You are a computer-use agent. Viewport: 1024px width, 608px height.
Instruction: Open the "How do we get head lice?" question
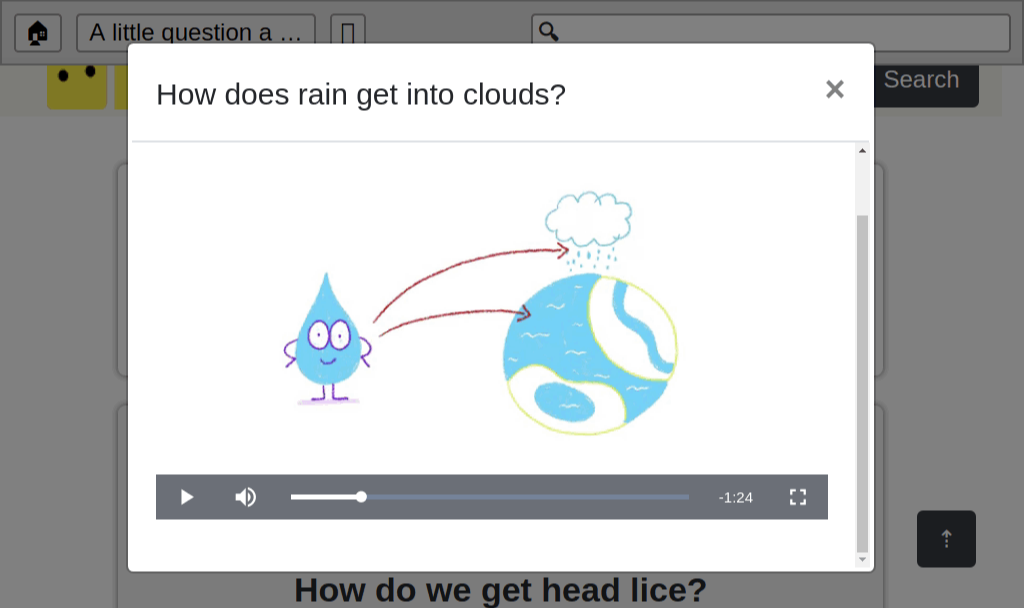pyautogui.click(x=500, y=590)
